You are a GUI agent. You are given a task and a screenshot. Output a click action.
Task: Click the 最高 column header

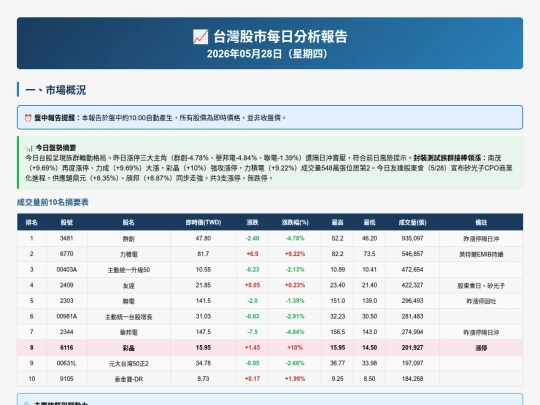coord(338,222)
